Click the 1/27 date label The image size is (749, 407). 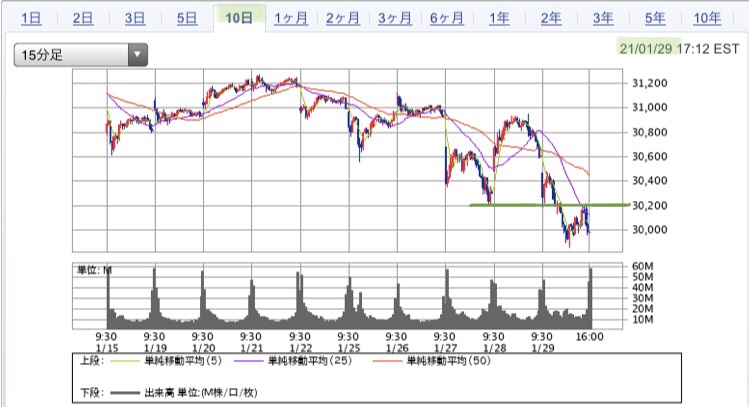(445, 348)
